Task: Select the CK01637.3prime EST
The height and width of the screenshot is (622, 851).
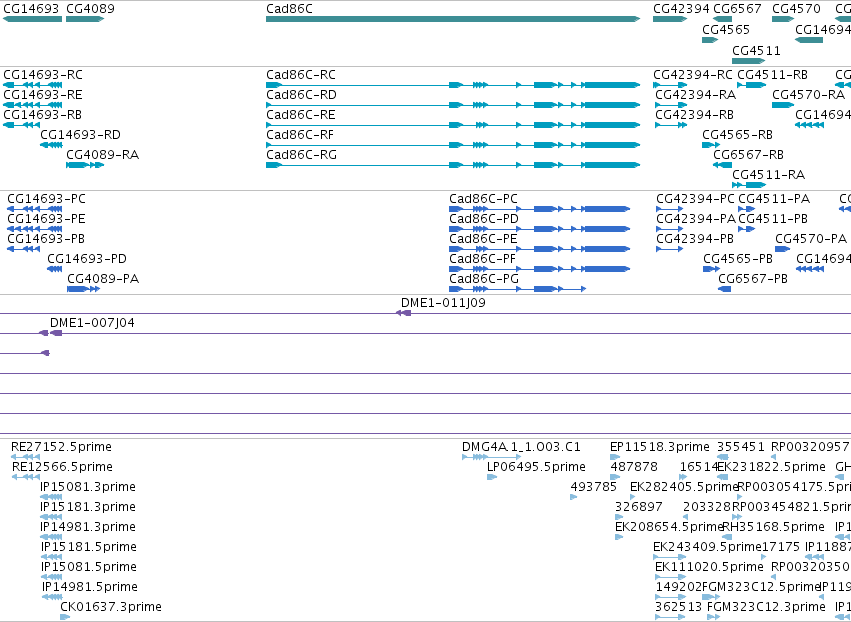Action: point(65,617)
